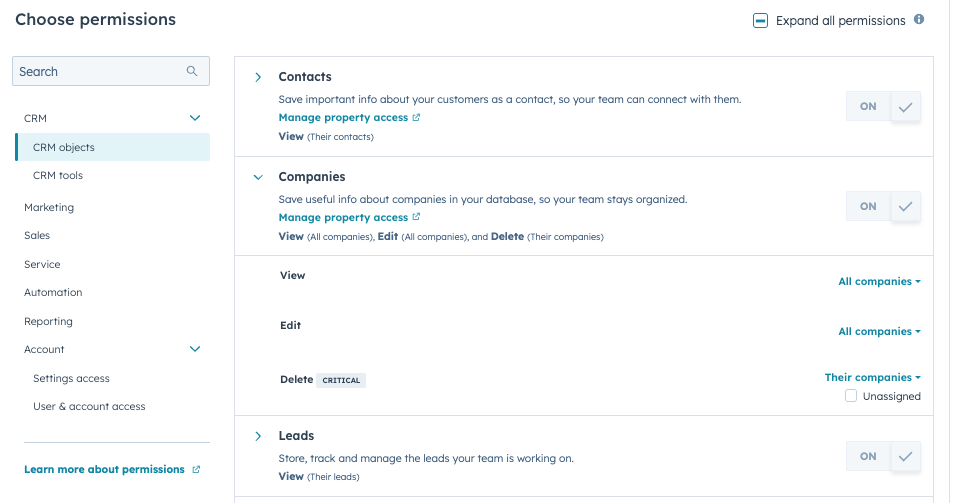Viewport: 959px width, 503px height.
Task: Open the View All companies dropdown
Action: [x=879, y=281]
